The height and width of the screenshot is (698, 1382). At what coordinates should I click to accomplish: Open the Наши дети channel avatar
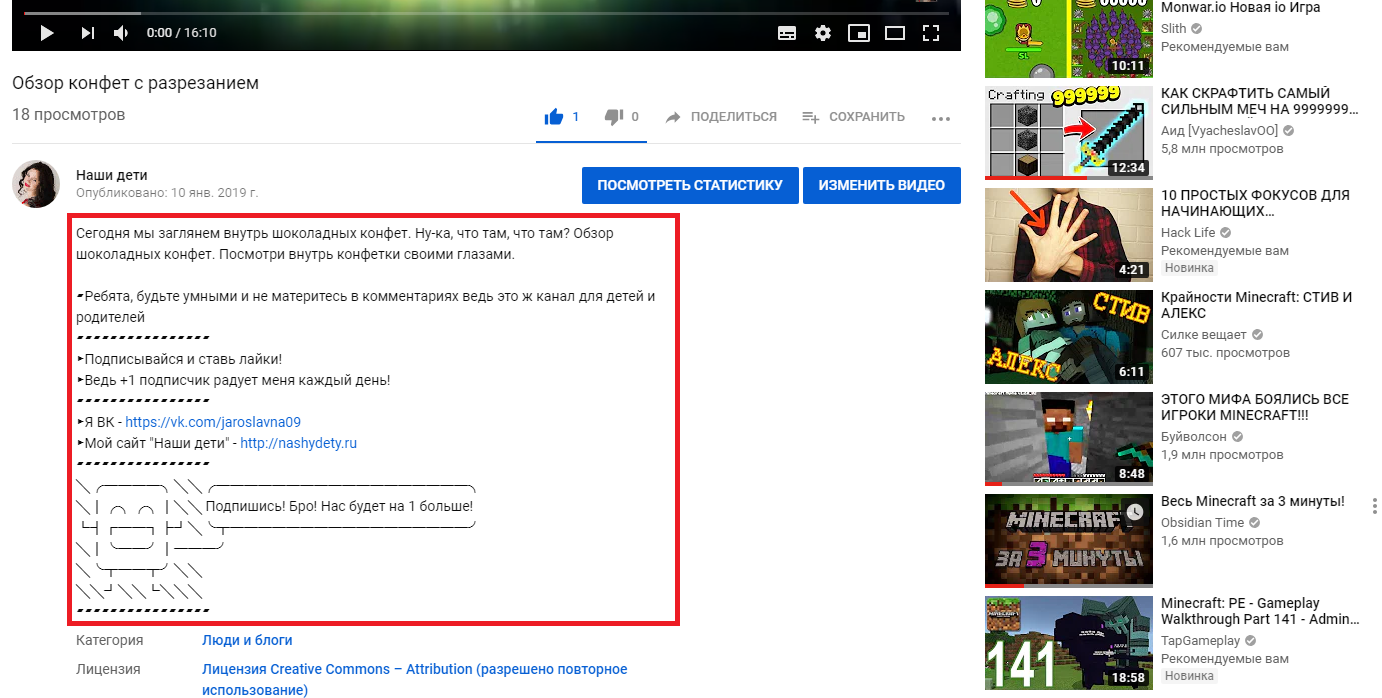click(36, 183)
